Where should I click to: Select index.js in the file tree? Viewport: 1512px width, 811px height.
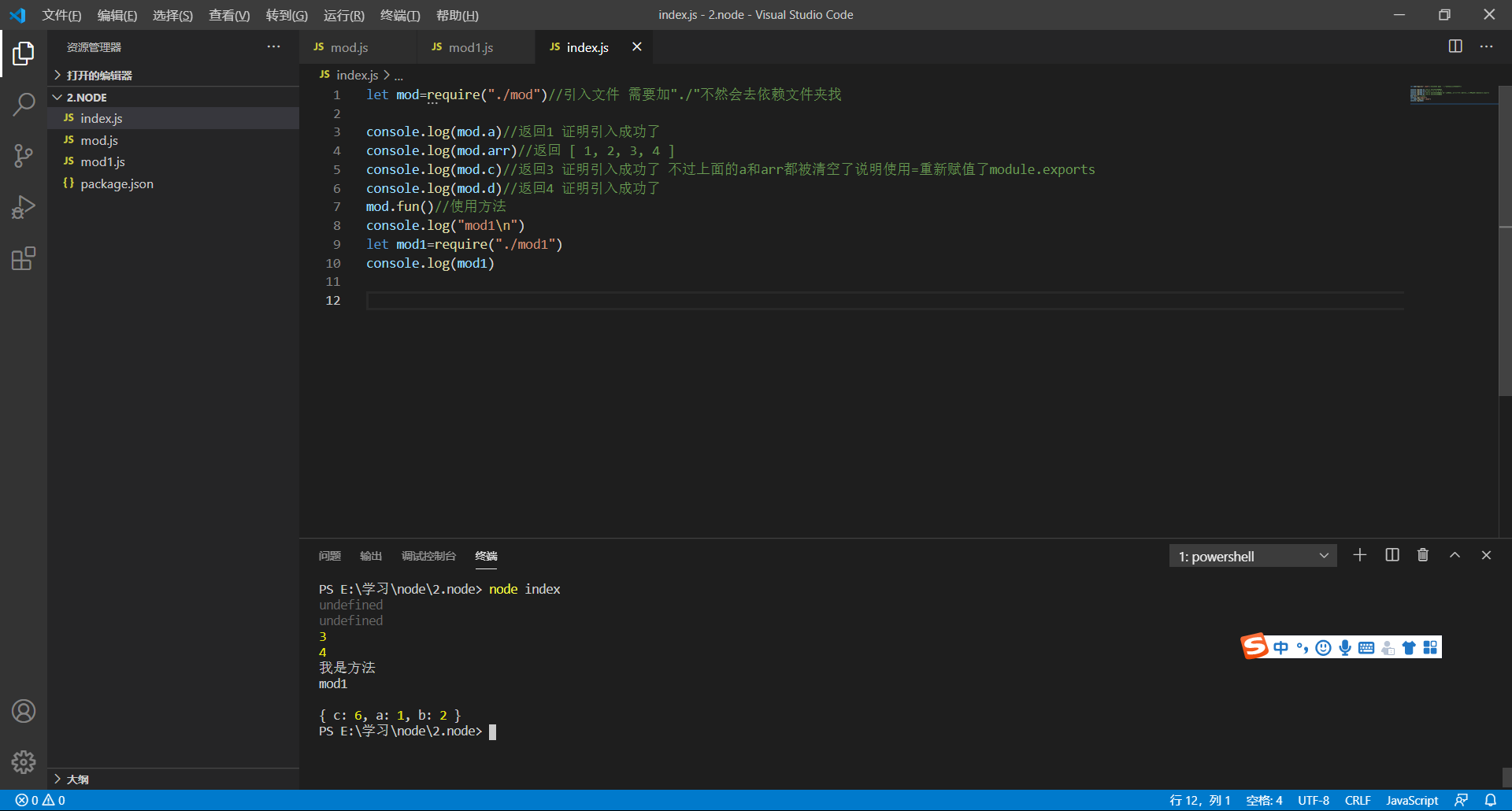tap(173, 118)
